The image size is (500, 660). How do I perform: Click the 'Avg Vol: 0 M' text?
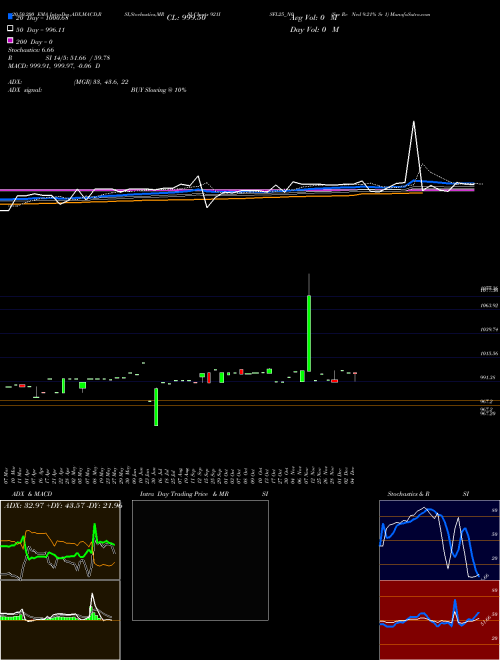314,18
